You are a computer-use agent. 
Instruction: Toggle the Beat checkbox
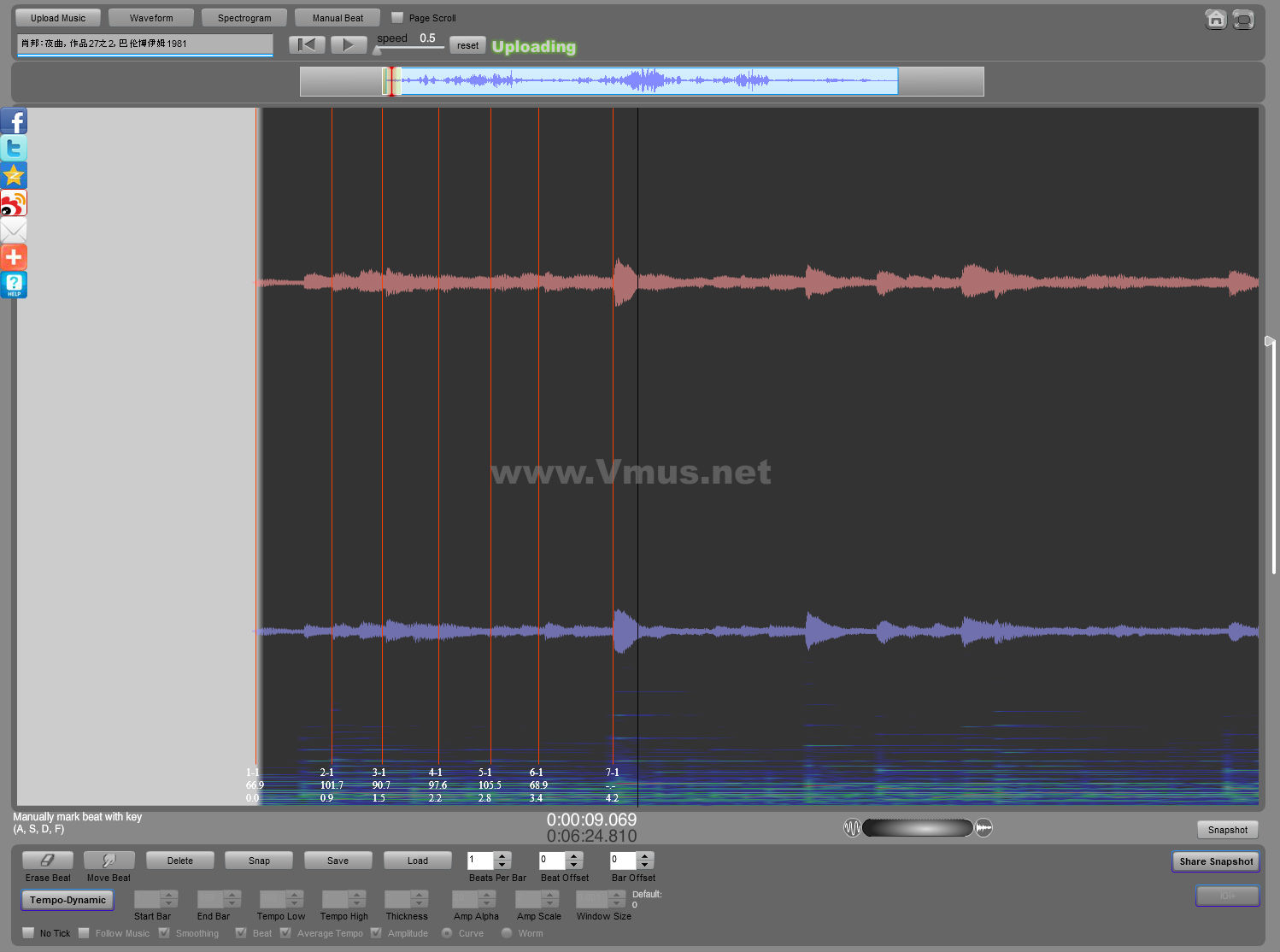(x=241, y=933)
